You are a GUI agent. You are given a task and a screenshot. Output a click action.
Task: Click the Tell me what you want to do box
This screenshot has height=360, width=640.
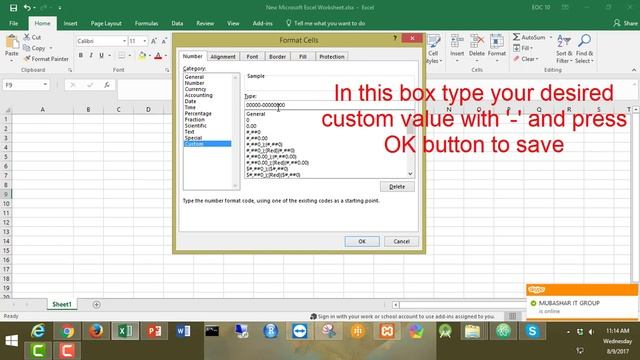point(325,23)
